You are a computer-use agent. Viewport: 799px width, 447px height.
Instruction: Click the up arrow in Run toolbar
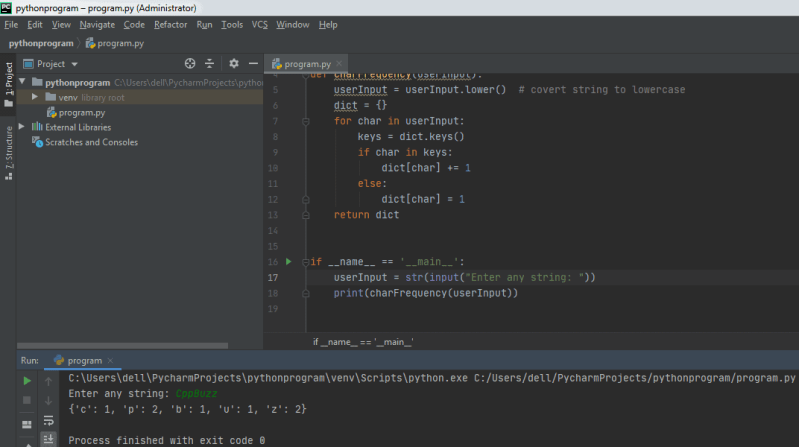[48, 381]
